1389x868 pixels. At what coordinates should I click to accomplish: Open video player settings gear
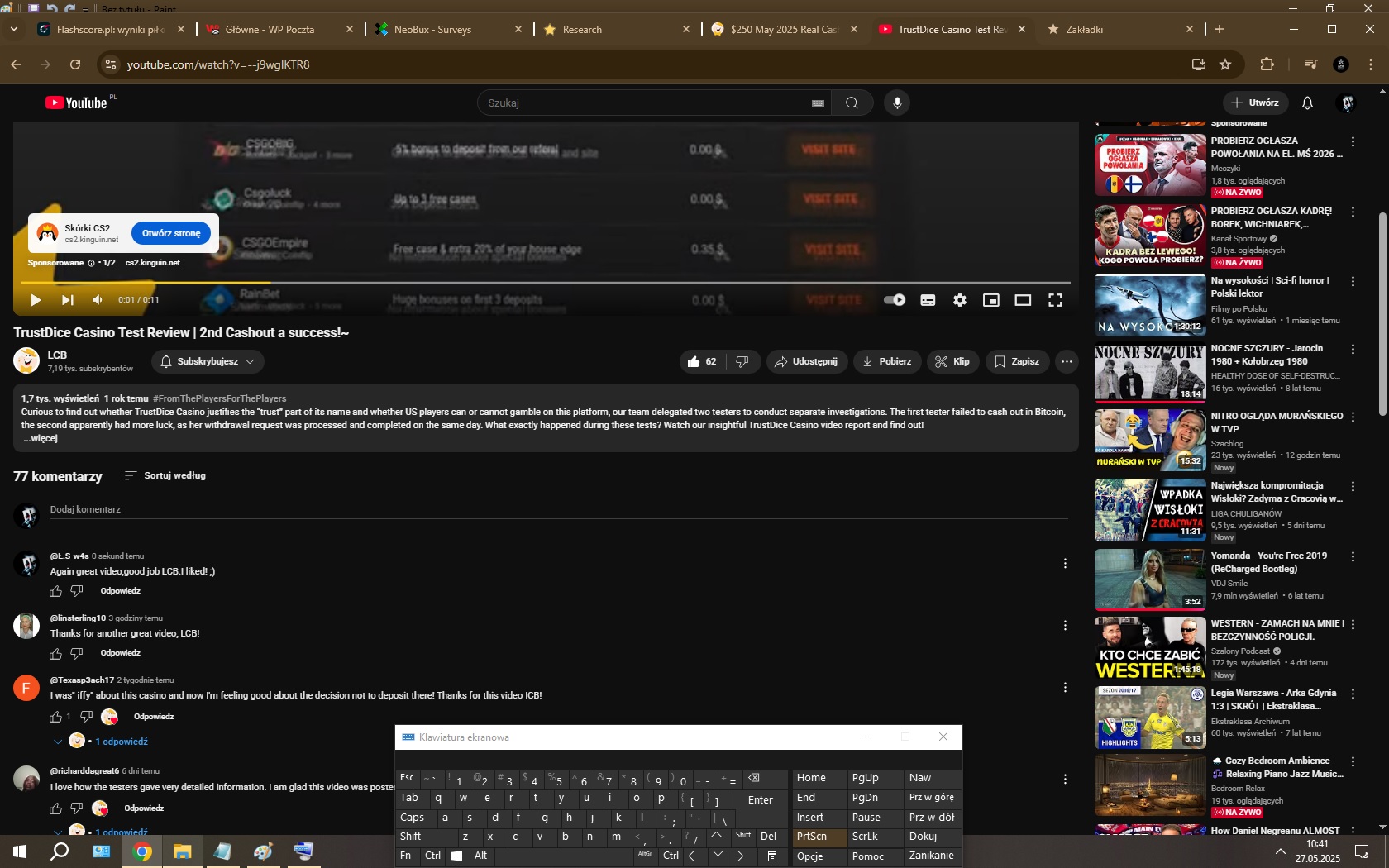pos(959,300)
